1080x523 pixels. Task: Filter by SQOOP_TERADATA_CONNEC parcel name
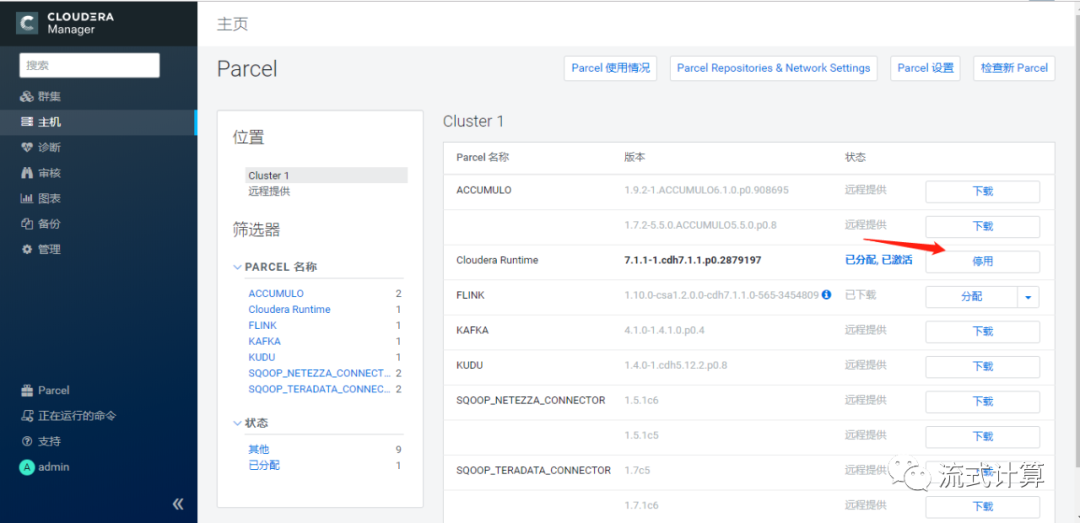coord(320,389)
